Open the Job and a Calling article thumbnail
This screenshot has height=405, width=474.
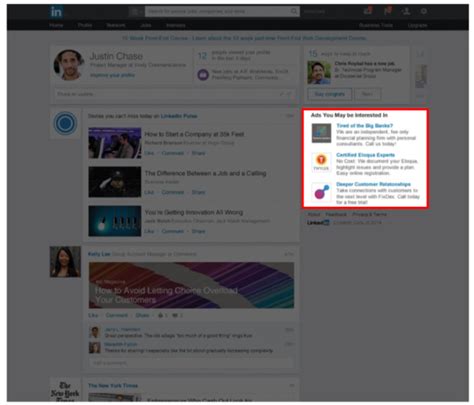pyautogui.click(x=115, y=182)
